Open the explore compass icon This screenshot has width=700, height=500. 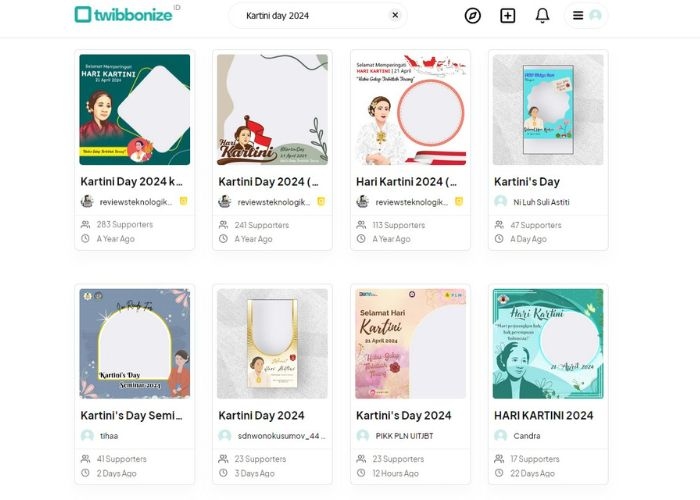473,15
